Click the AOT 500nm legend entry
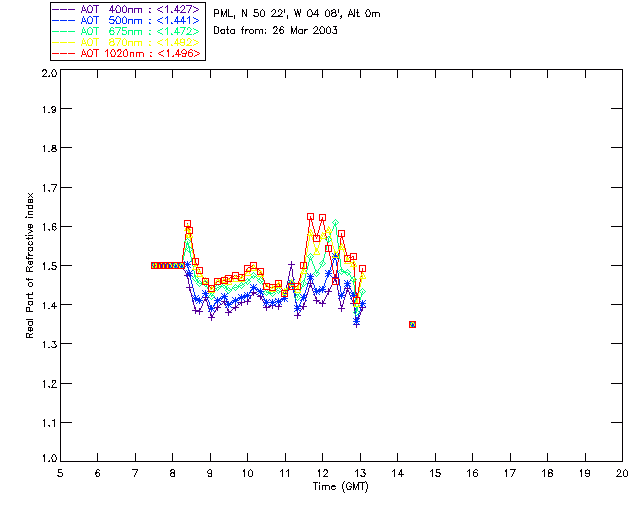 pyautogui.click(x=126, y=20)
